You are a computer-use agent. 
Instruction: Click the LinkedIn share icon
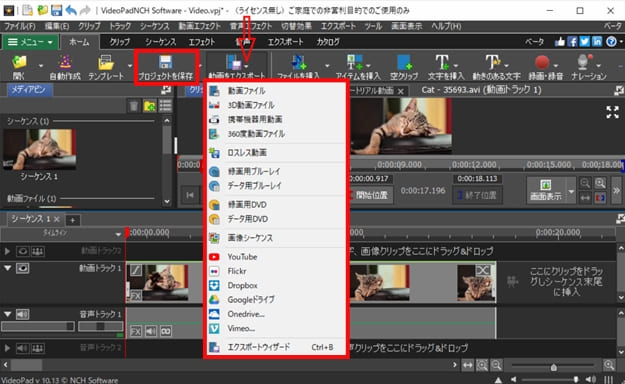pyautogui.click(x=597, y=41)
